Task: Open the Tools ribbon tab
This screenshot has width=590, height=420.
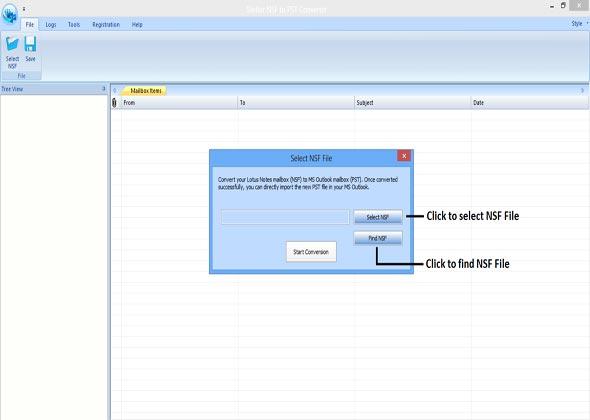Action: point(74,24)
